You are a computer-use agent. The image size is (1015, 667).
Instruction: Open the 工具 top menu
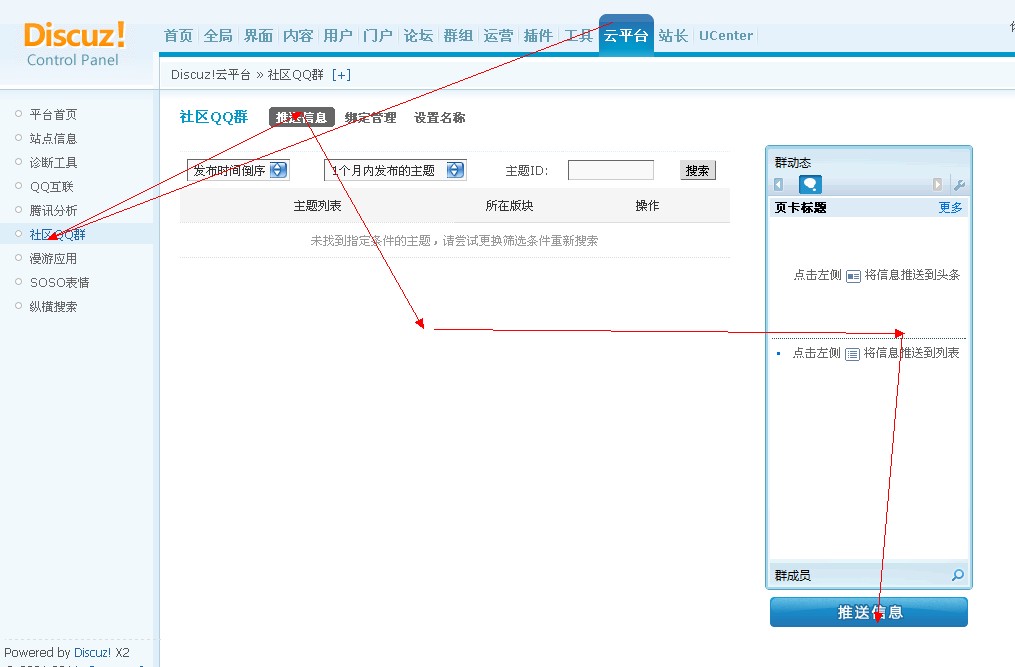point(578,36)
